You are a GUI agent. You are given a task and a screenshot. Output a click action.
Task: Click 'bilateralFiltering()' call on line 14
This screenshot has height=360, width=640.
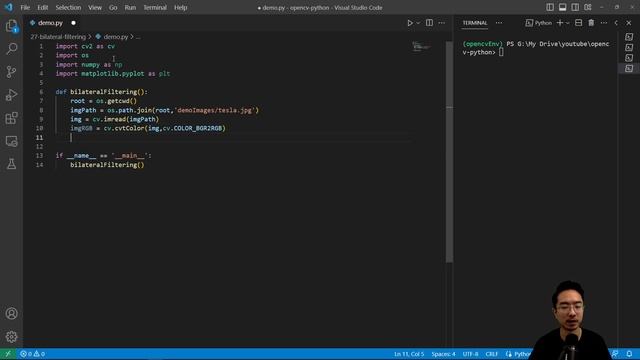click(x=107, y=165)
